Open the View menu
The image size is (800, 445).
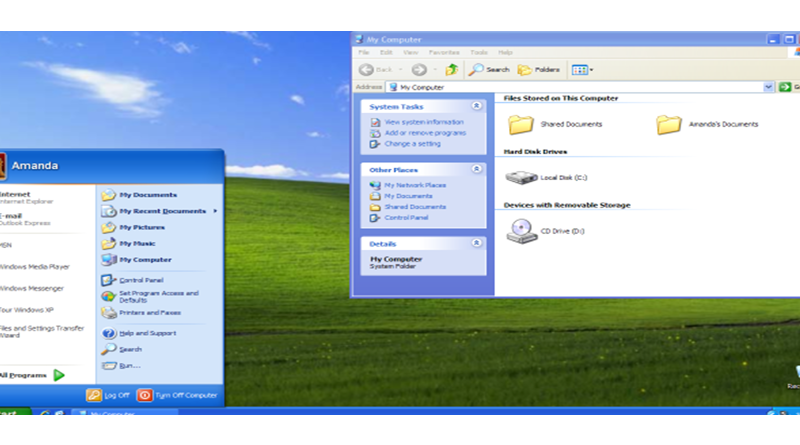pos(410,53)
